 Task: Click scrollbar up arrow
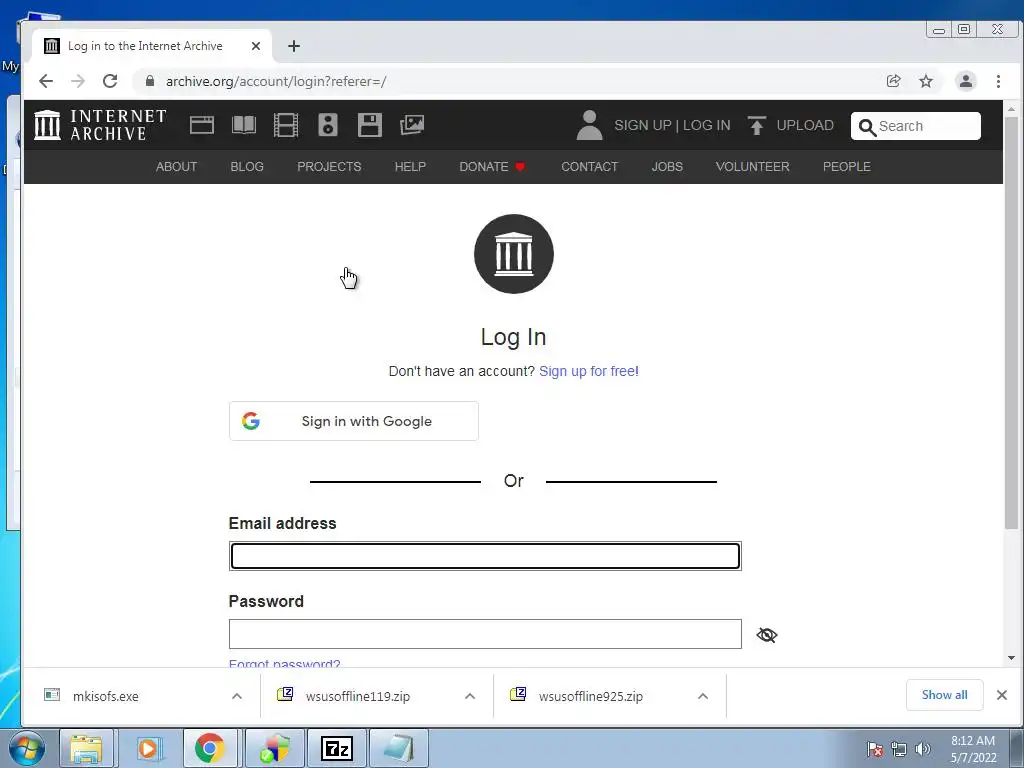(1011, 109)
